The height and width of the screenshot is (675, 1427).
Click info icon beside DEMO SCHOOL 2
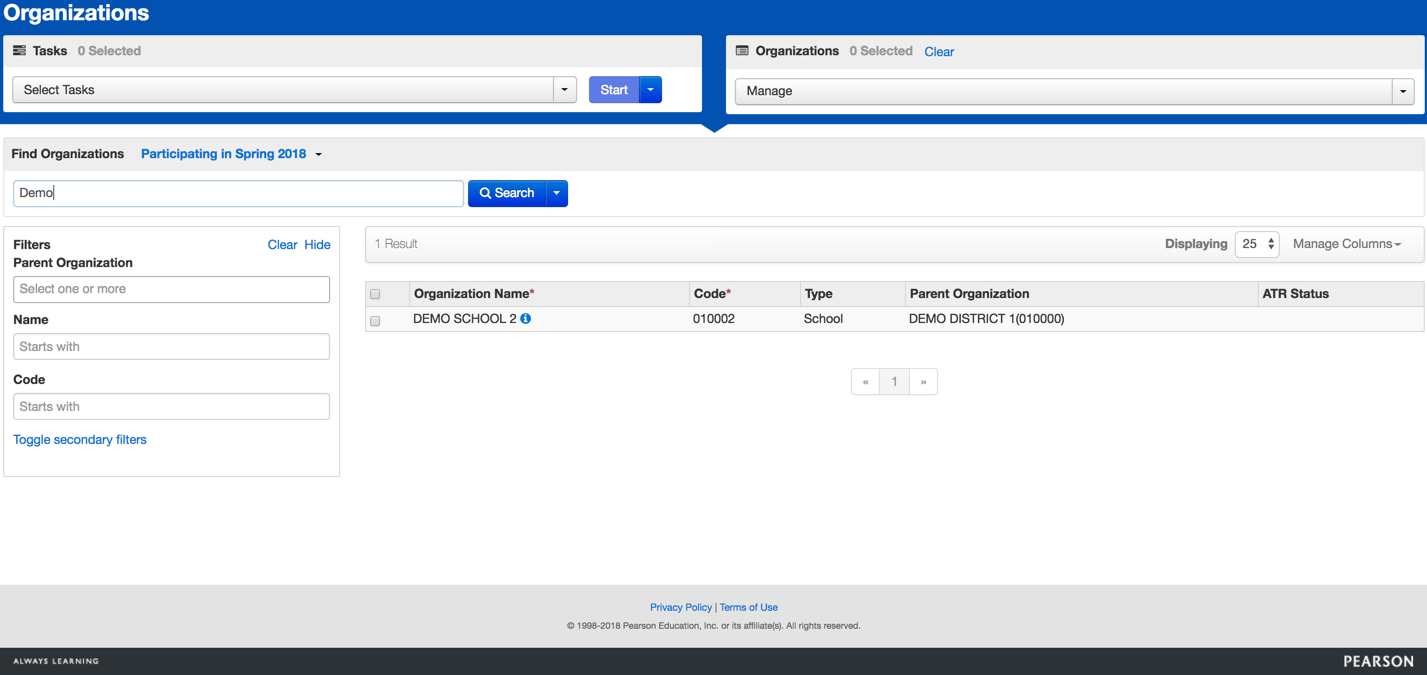click(x=525, y=319)
